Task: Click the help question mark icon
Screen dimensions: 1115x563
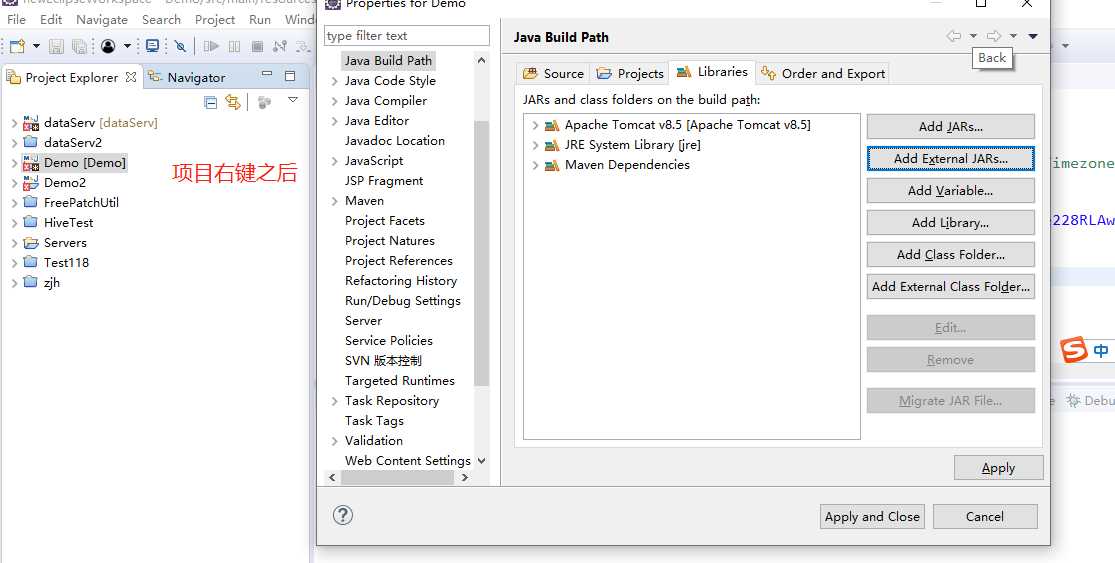Action: (343, 515)
